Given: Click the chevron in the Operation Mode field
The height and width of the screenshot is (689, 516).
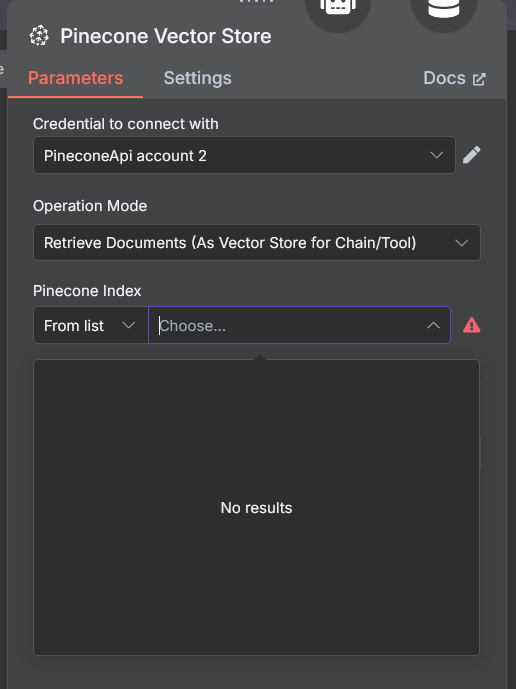Looking at the screenshot, I should (x=461, y=243).
